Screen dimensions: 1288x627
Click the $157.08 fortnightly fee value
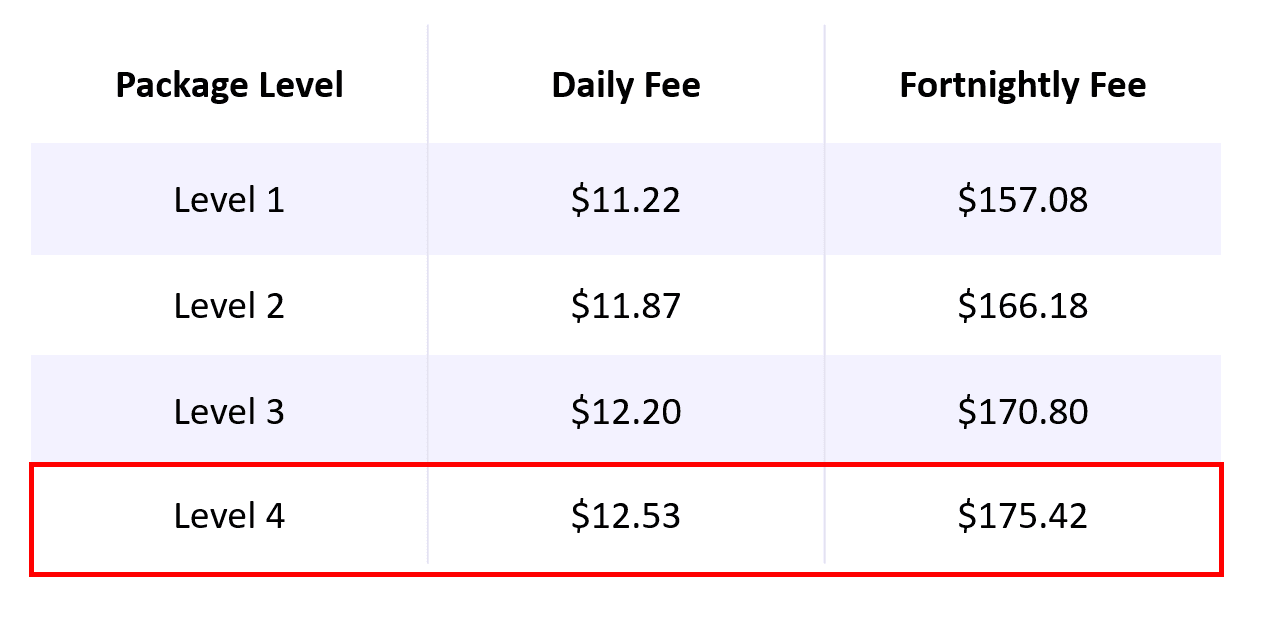tap(1022, 200)
